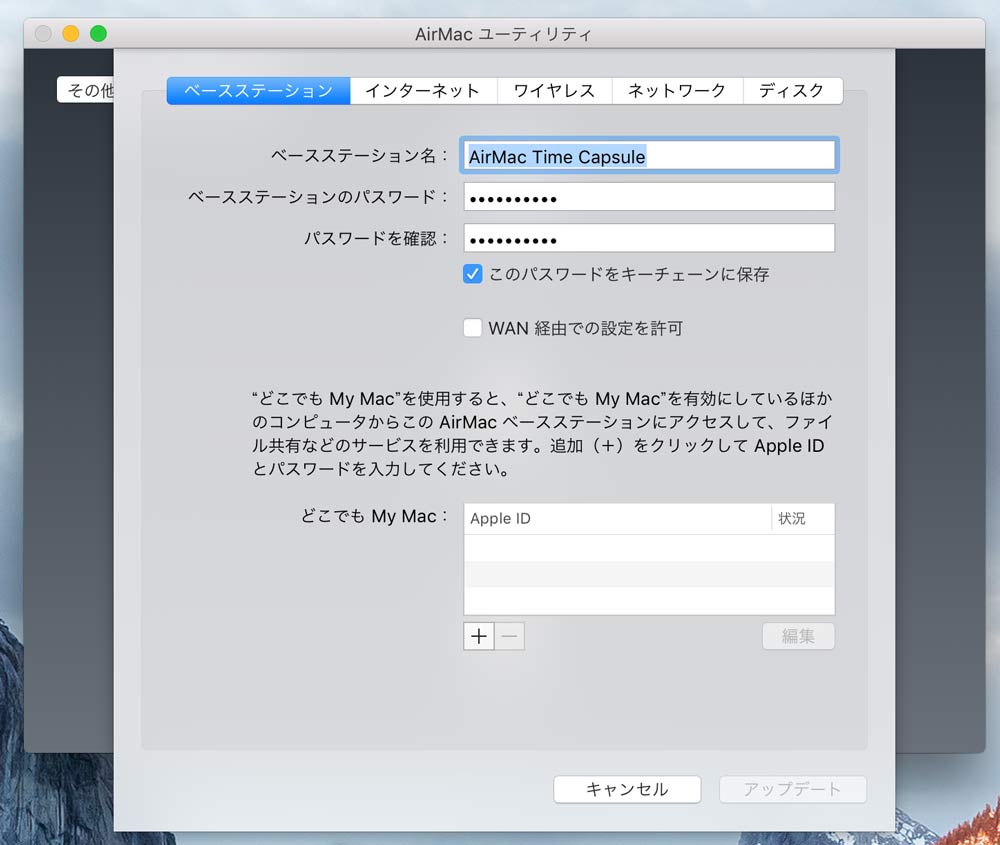Click the その他 button in the back window
This screenshot has width=1000, height=845.
coord(86,90)
